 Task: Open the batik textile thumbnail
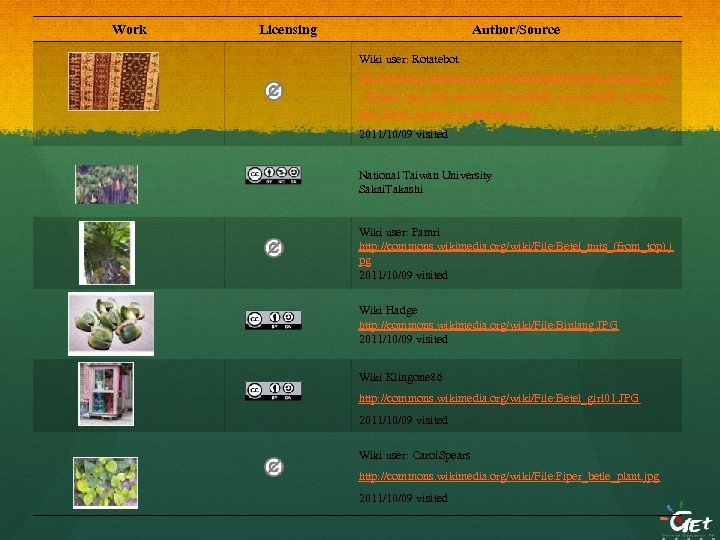click(x=113, y=81)
